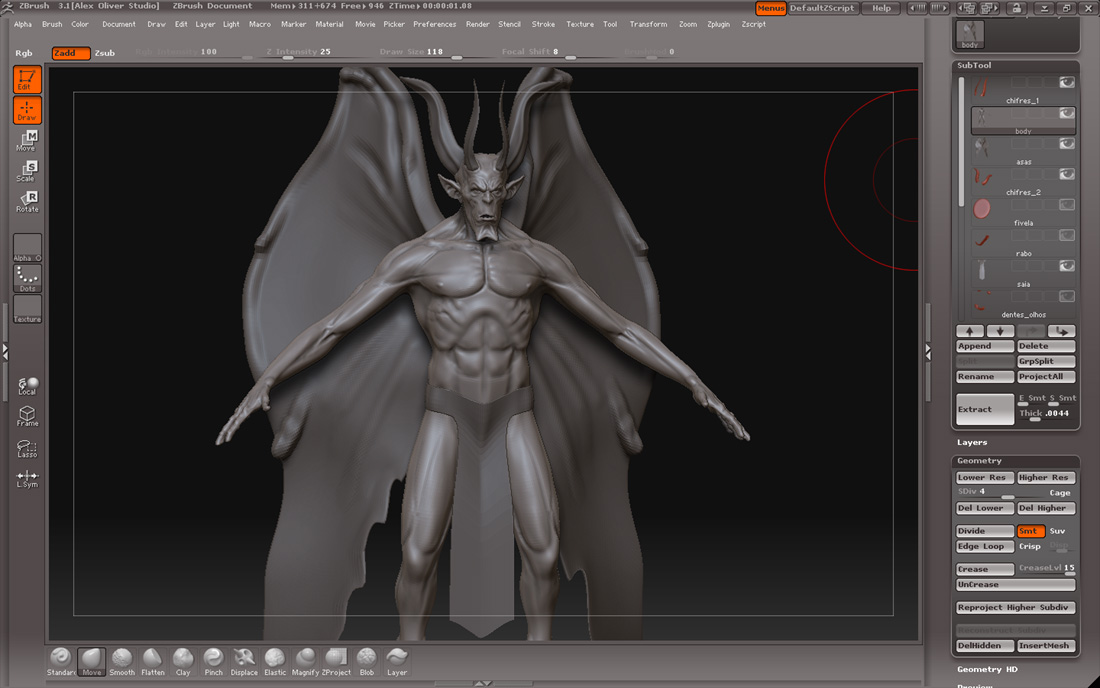The width and height of the screenshot is (1100, 688).
Task: Toggle Local transformations icon
Action: (27, 386)
